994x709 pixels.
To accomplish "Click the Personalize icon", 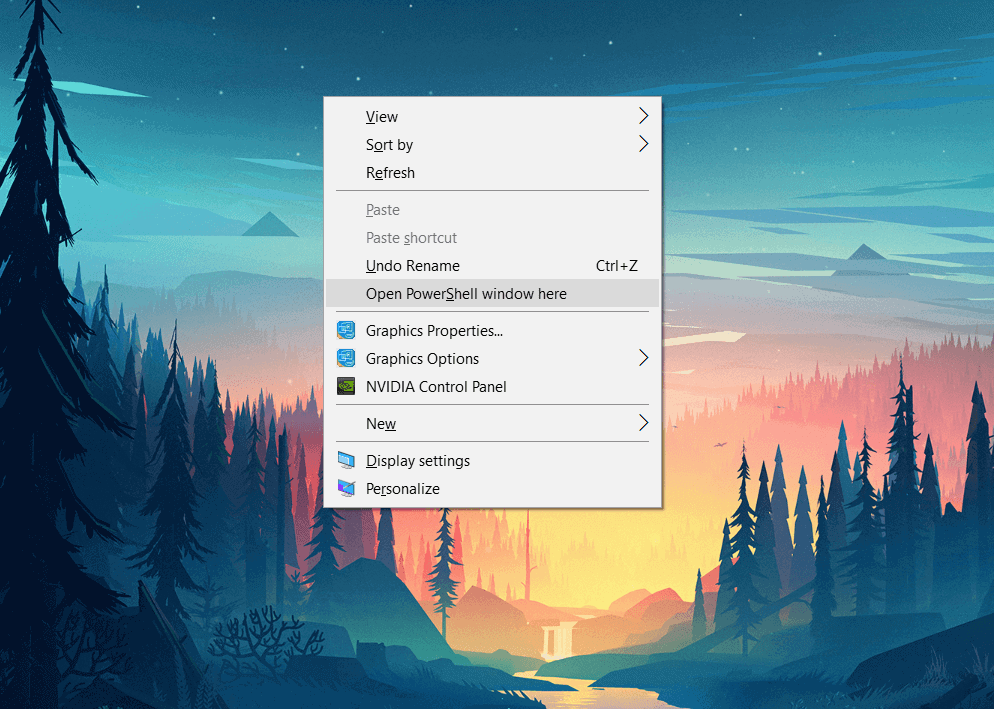I will 346,488.
